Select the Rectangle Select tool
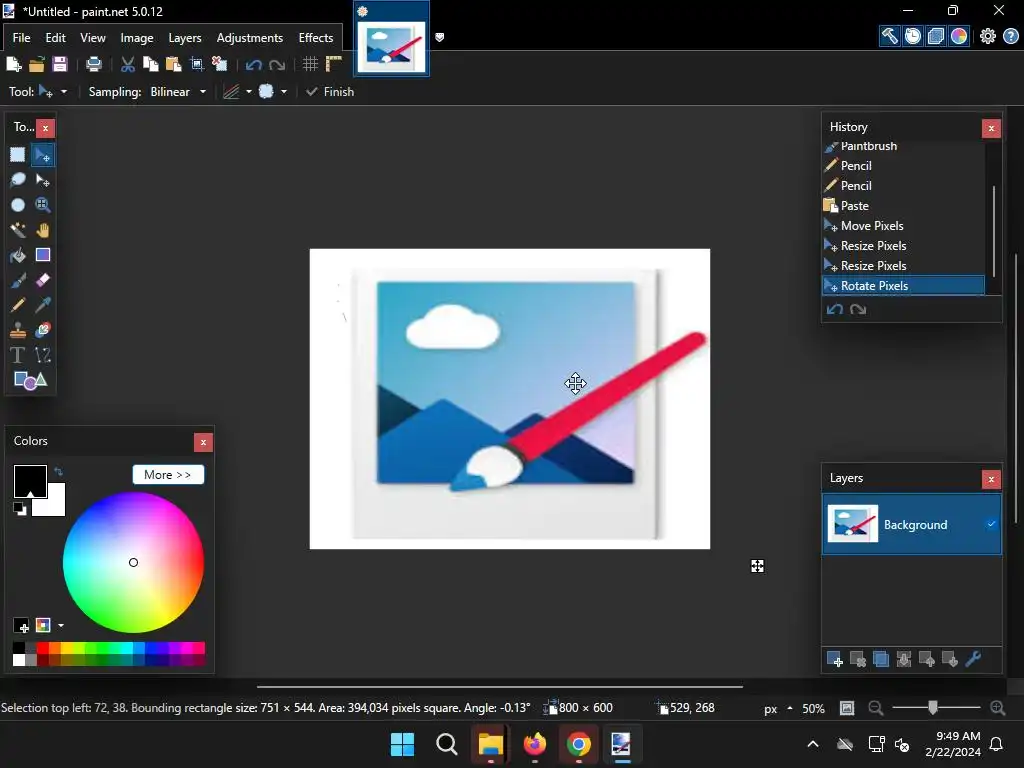Screen dimensions: 1024x768 18,155
